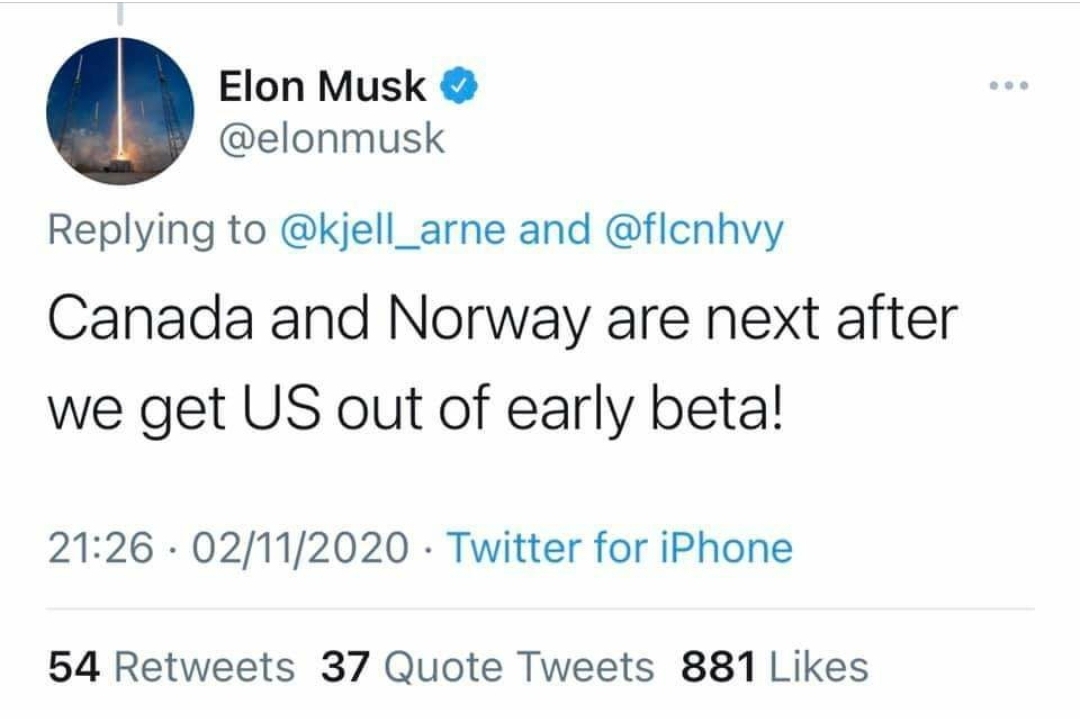
Task: Click the thread connector line above the avatar
Action: tap(120, 13)
